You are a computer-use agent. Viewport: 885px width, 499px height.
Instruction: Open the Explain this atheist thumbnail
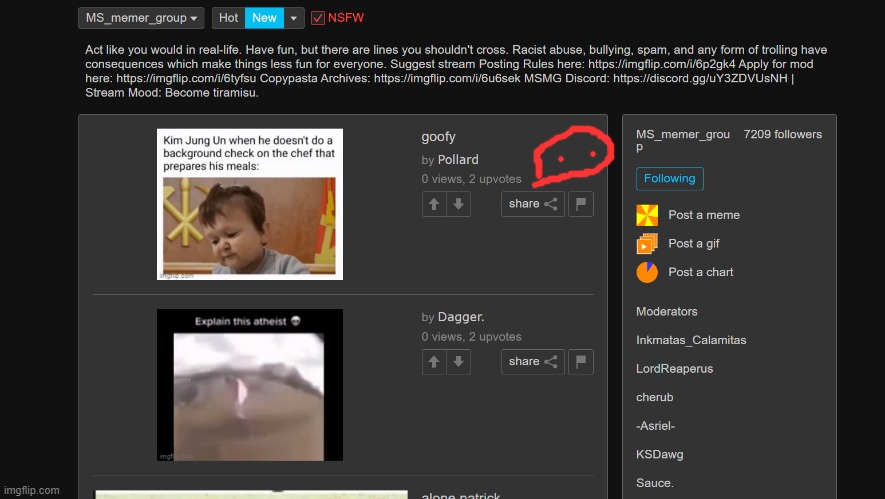click(x=249, y=385)
